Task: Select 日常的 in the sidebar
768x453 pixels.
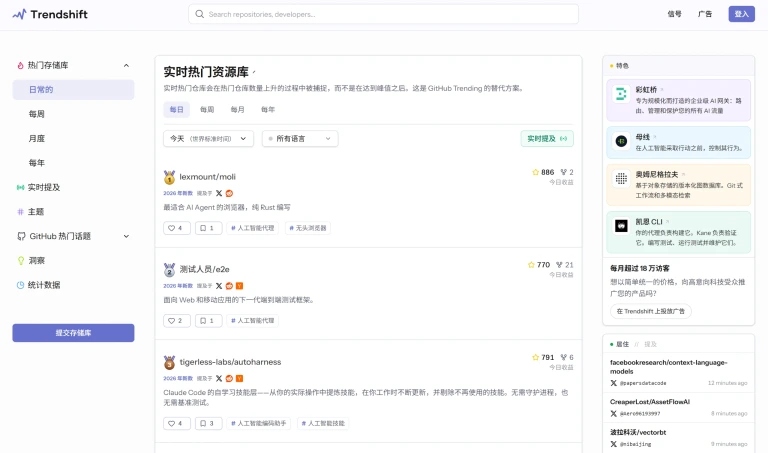Action: pos(73,90)
